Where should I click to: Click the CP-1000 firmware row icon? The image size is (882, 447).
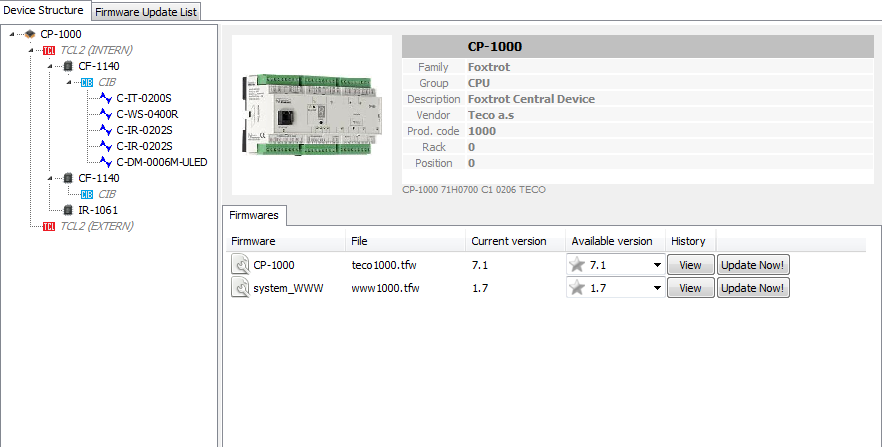[x=240, y=265]
